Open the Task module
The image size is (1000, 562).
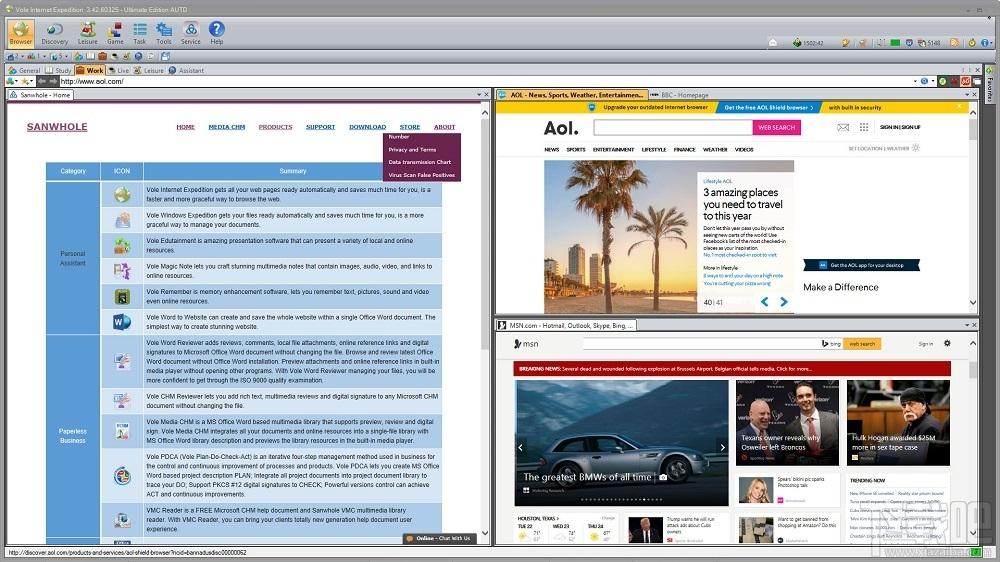coord(140,33)
